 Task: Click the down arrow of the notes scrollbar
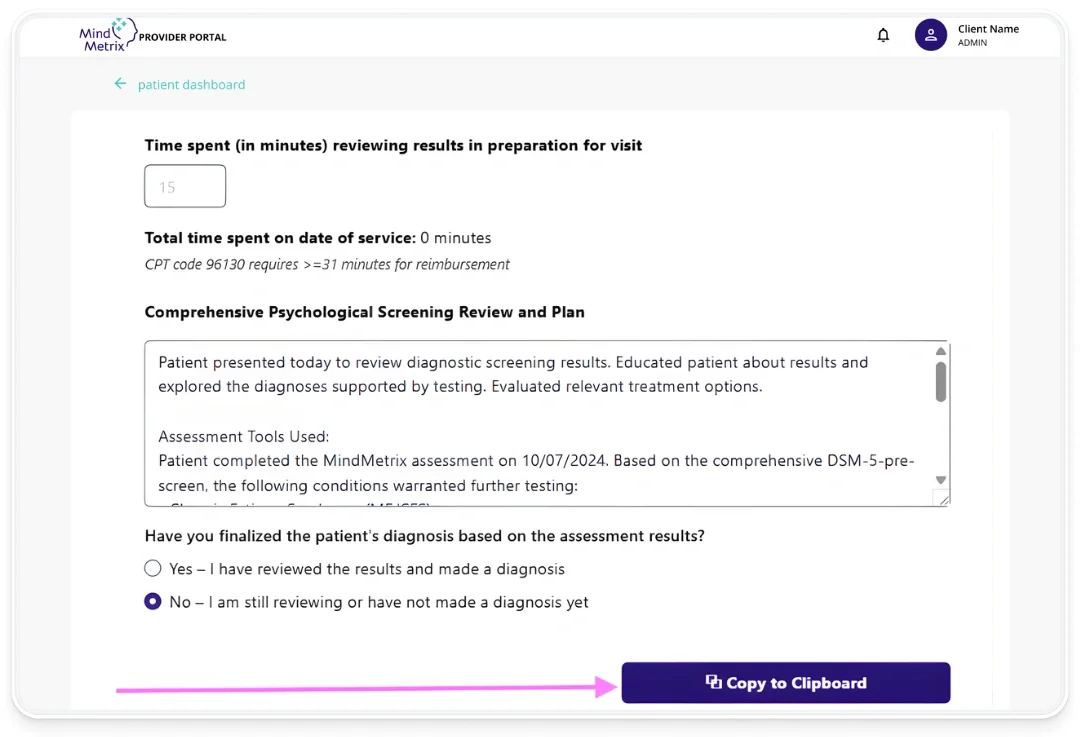(x=941, y=481)
